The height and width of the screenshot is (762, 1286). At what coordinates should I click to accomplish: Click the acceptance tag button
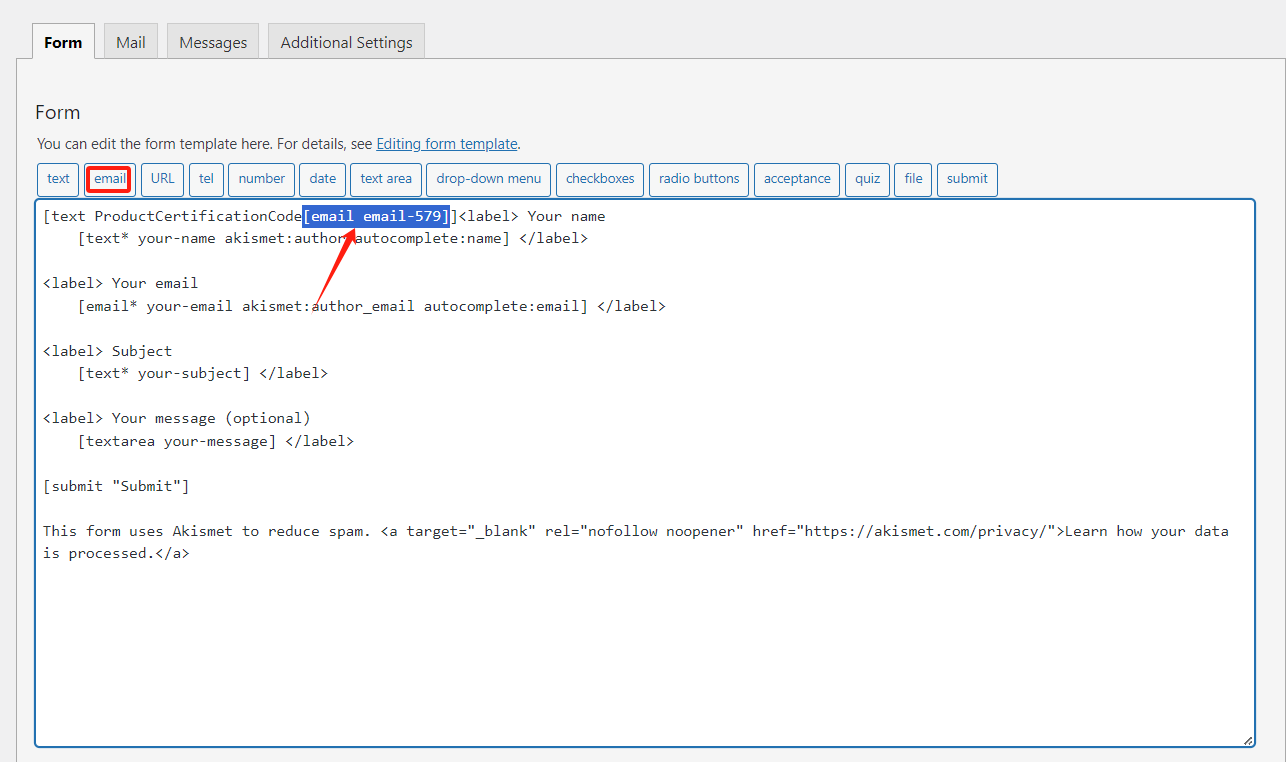(x=797, y=179)
